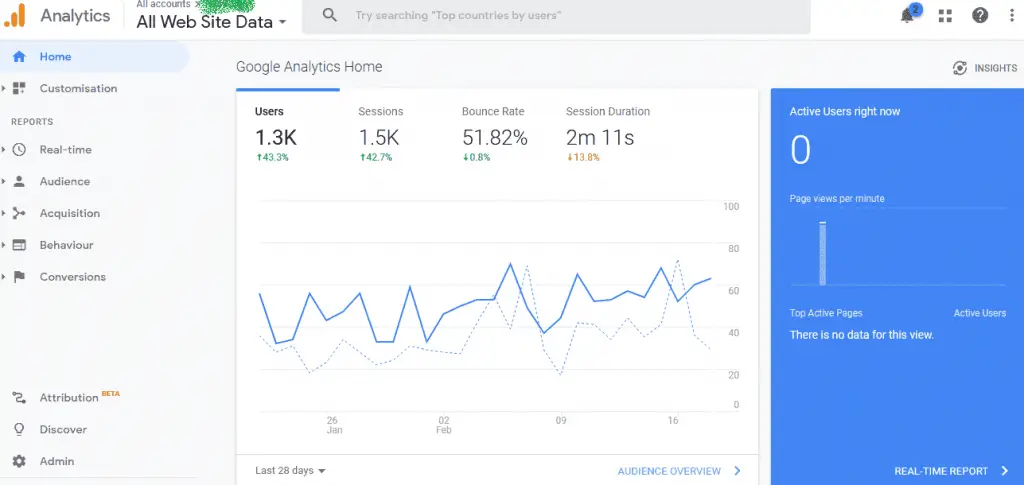The image size is (1024, 485).
Task: Expand the Acquisition reports arrow
Action: tap(3, 213)
